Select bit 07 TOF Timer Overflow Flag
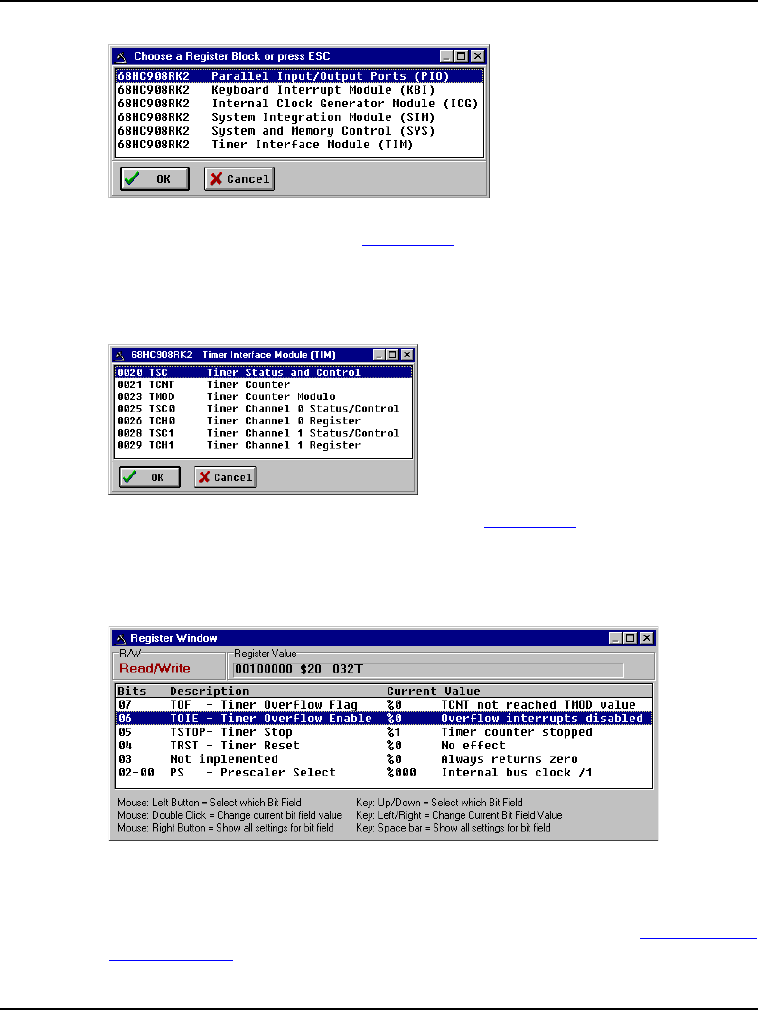This screenshot has height=1010, width=758. click(384, 705)
